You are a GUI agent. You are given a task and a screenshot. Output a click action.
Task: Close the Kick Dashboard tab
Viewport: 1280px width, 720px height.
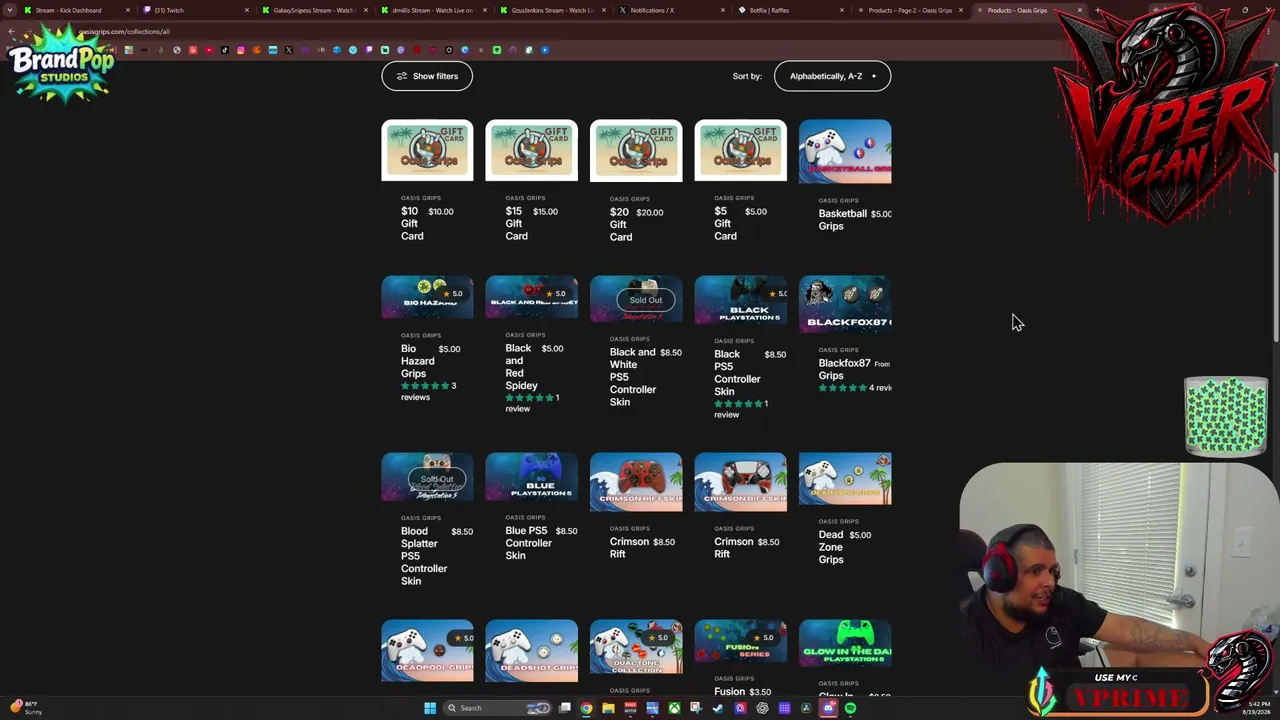pyautogui.click(x=127, y=10)
